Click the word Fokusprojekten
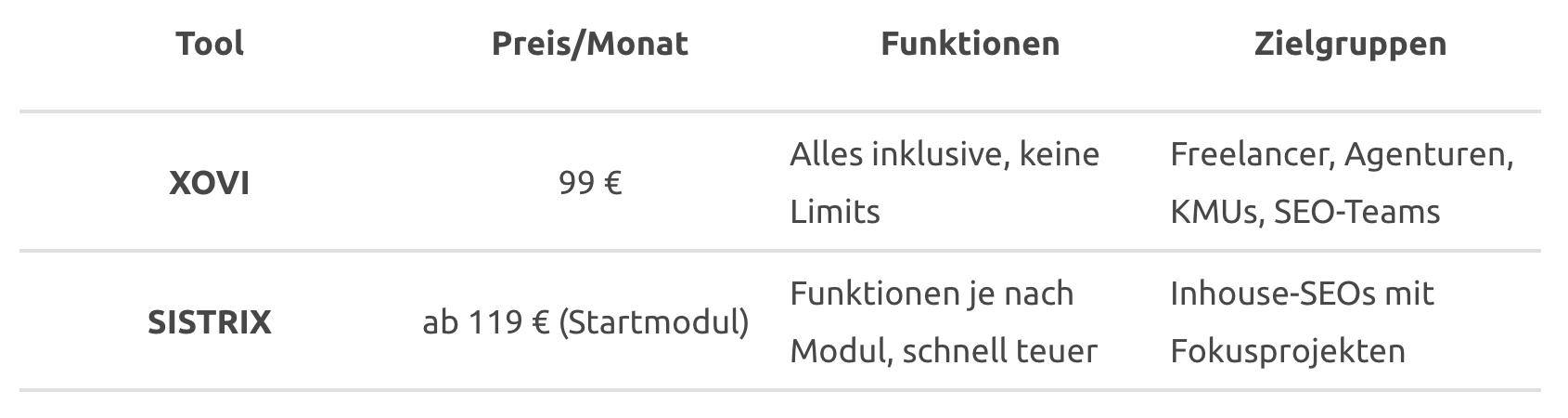 coord(1288,351)
